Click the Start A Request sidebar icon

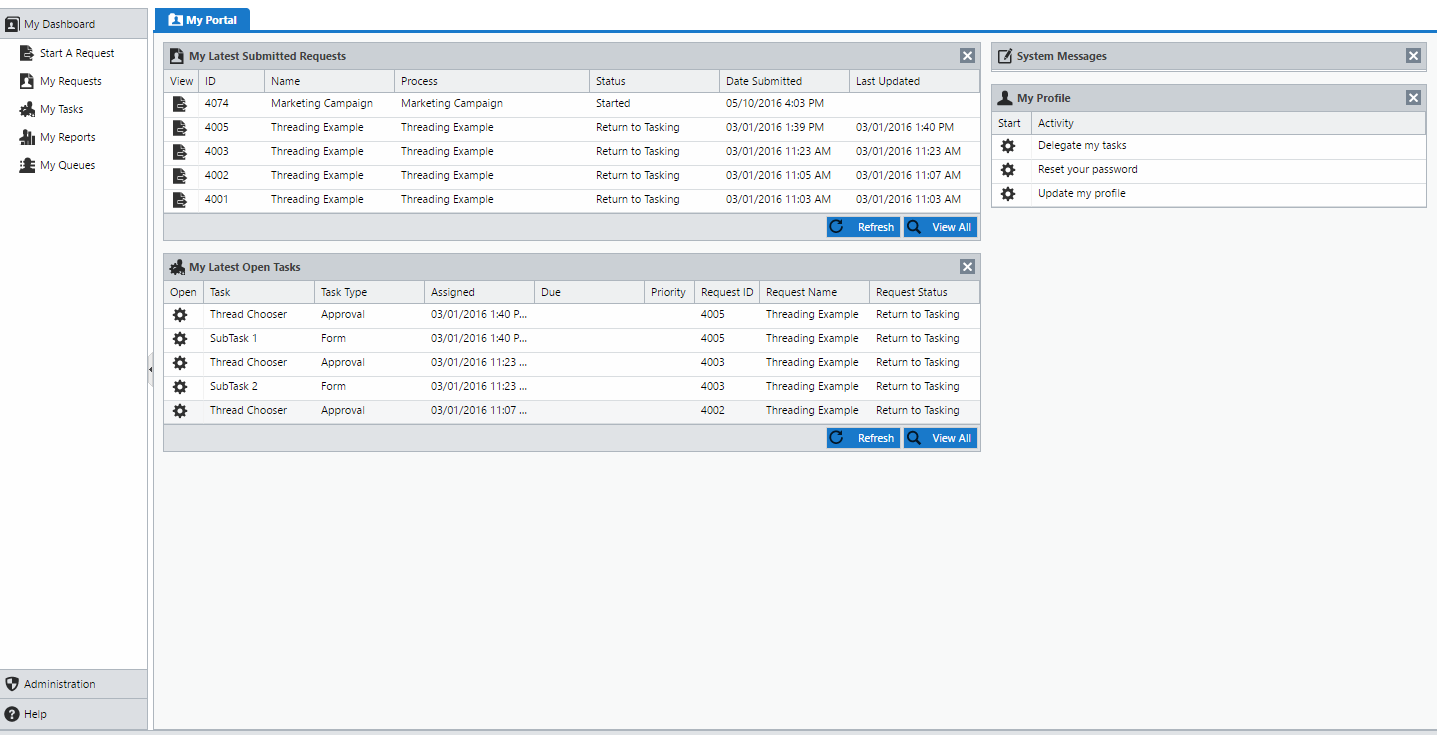tap(27, 53)
